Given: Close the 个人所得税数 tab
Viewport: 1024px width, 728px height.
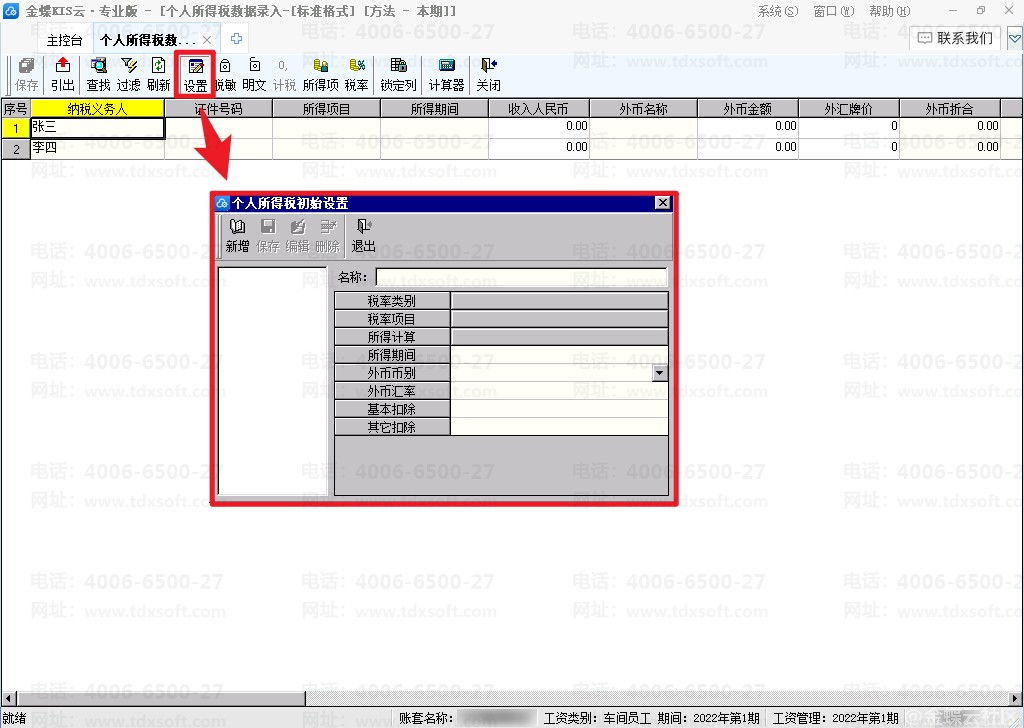Looking at the screenshot, I should (207, 40).
